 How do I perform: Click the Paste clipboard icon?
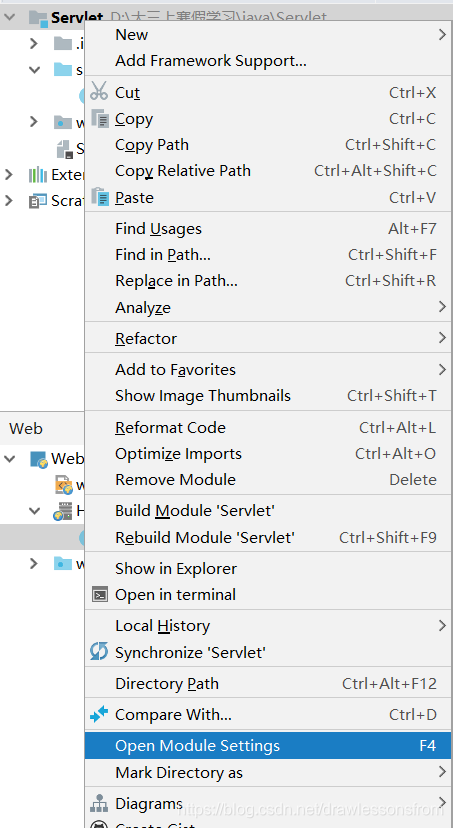pyautogui.click(x=100, y=197)
